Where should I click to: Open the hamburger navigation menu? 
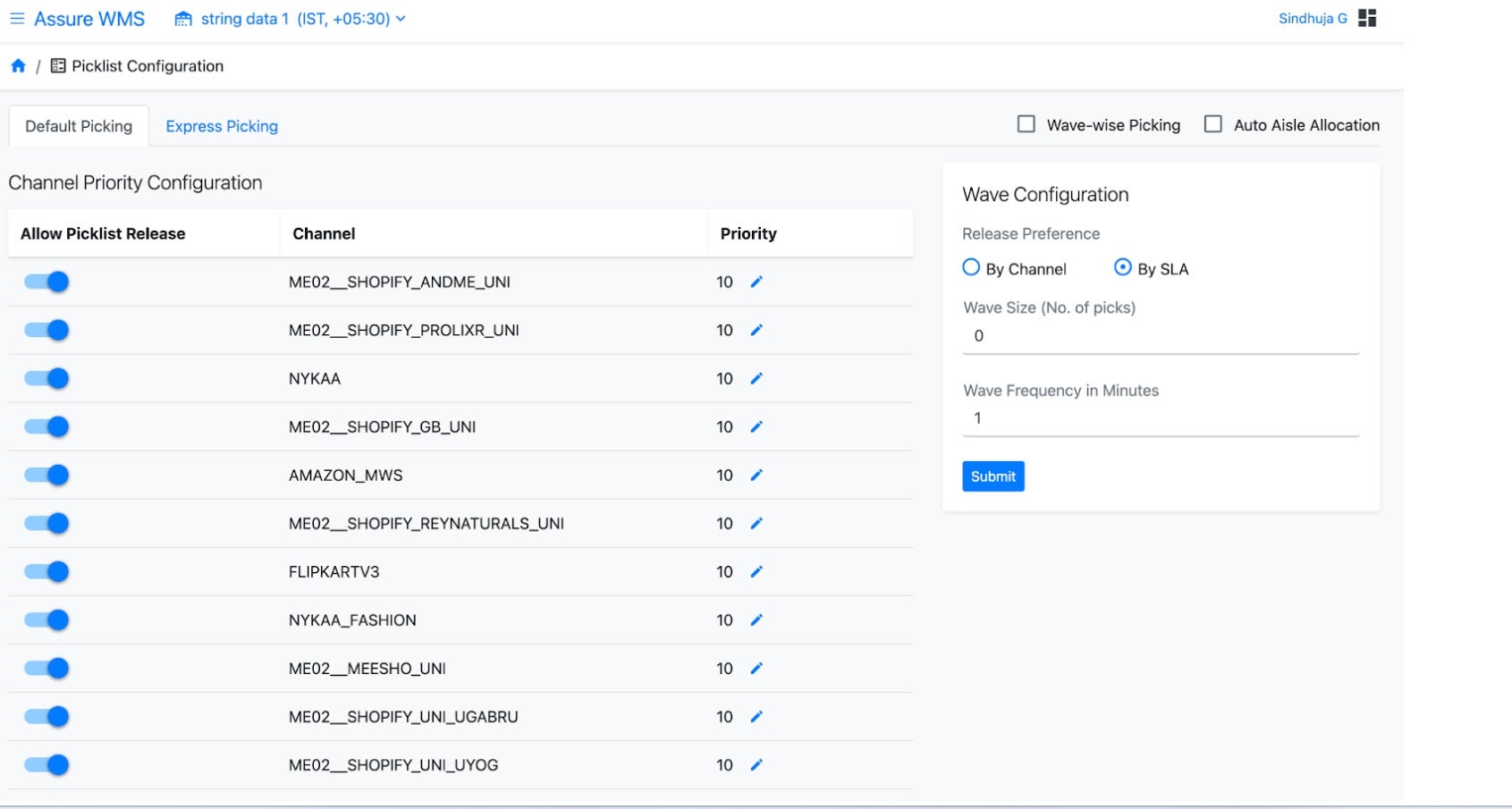[x=16, y=19]
